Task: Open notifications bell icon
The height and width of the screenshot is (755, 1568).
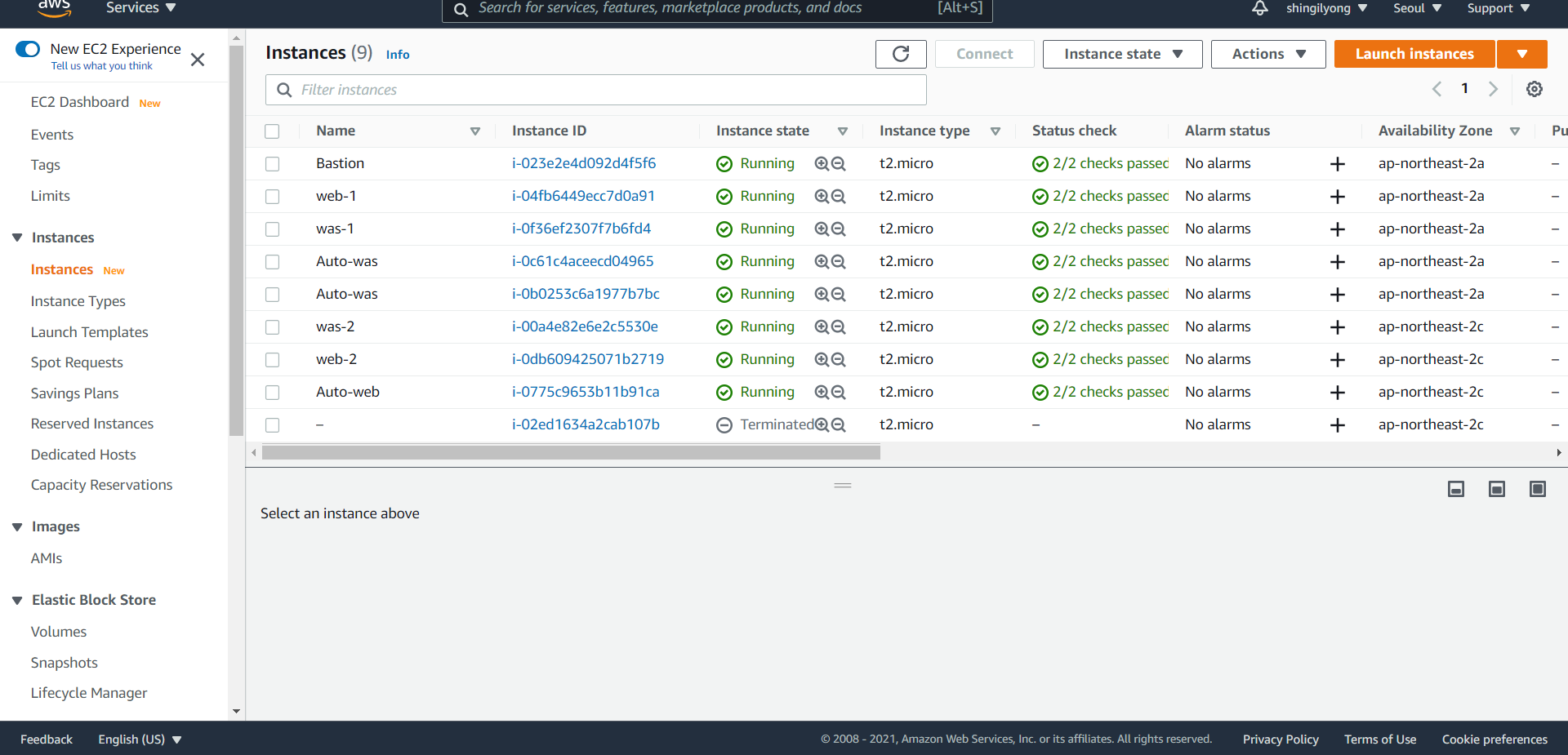Action: tap(1260, 8)
